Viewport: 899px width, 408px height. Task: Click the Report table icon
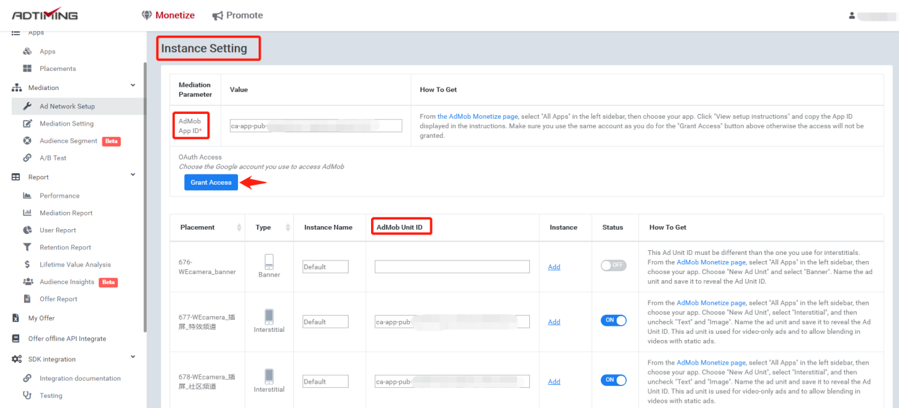click(x=16, y=177)
